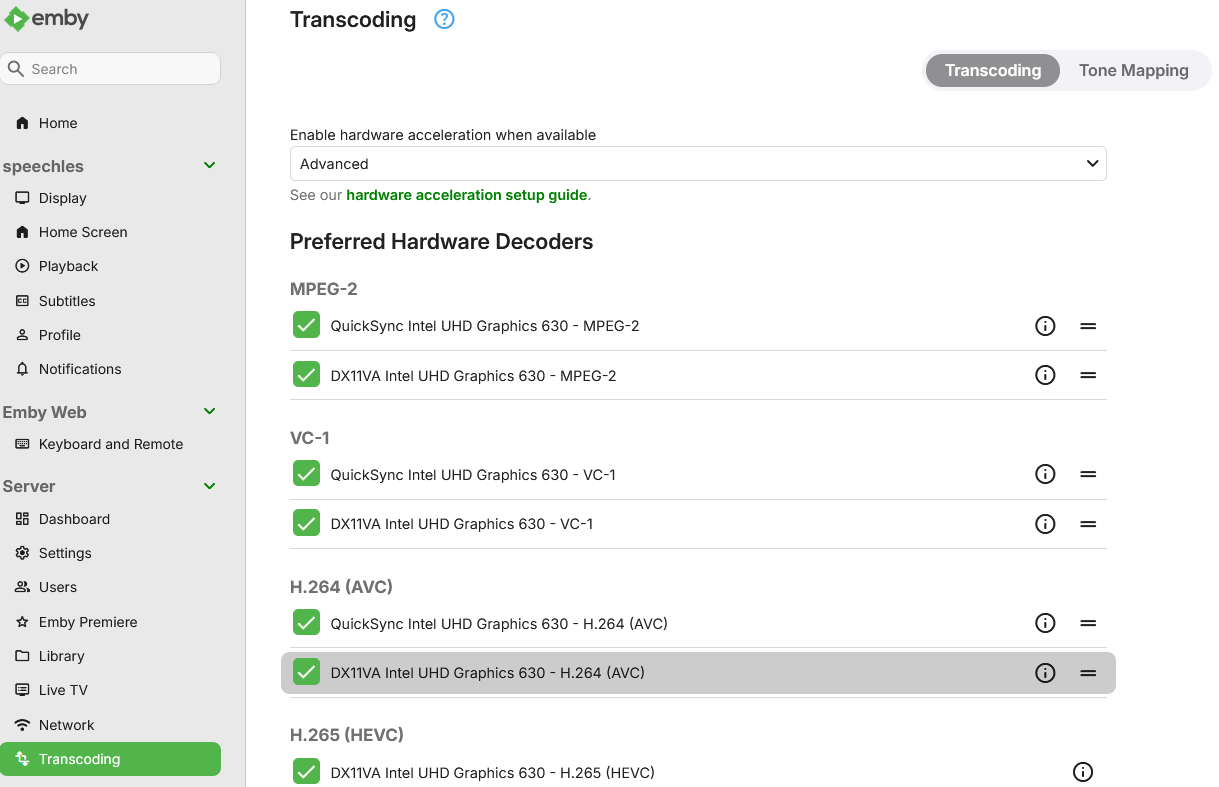Image resolution: width=1219 pixels, height=787 pixels.
Task: Open the hardware acceleration setup guide link
Action: tap(466, 195)
